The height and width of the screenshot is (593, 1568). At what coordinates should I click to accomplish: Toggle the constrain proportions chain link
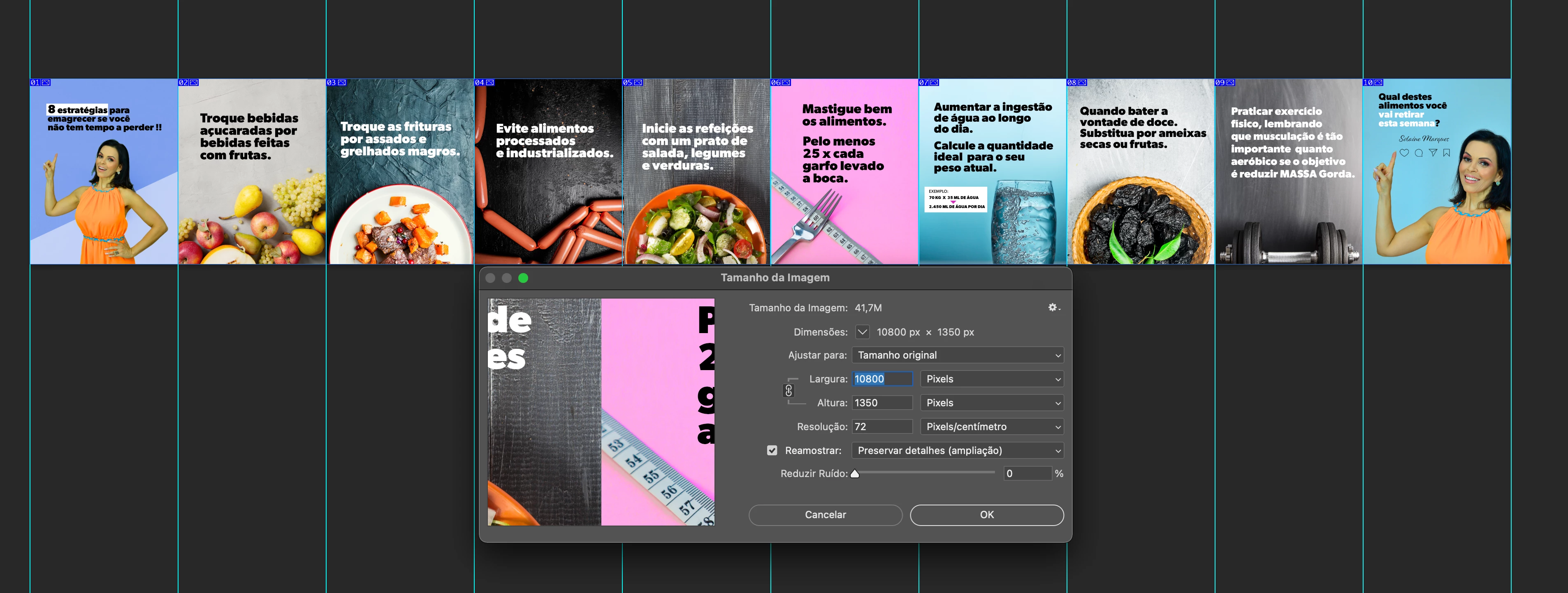[x=788, y=391]
